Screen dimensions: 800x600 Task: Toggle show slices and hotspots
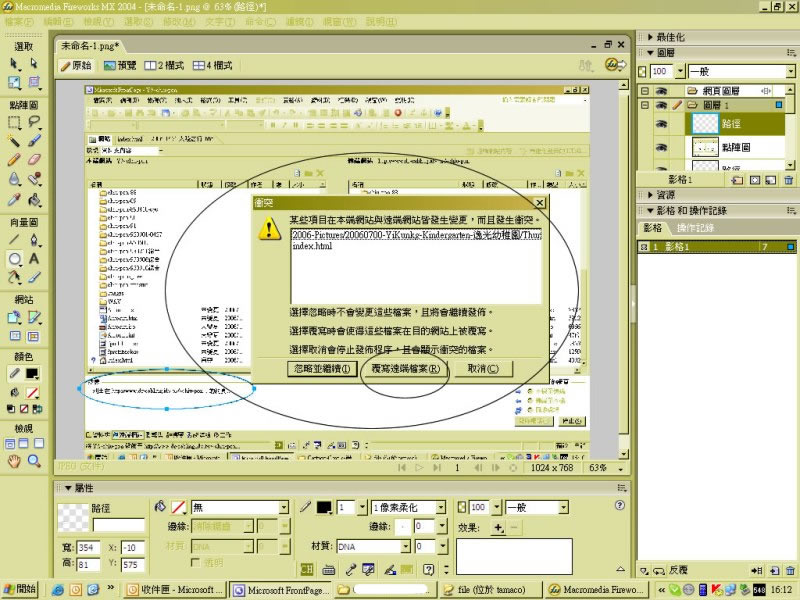[x=33, y=336]
